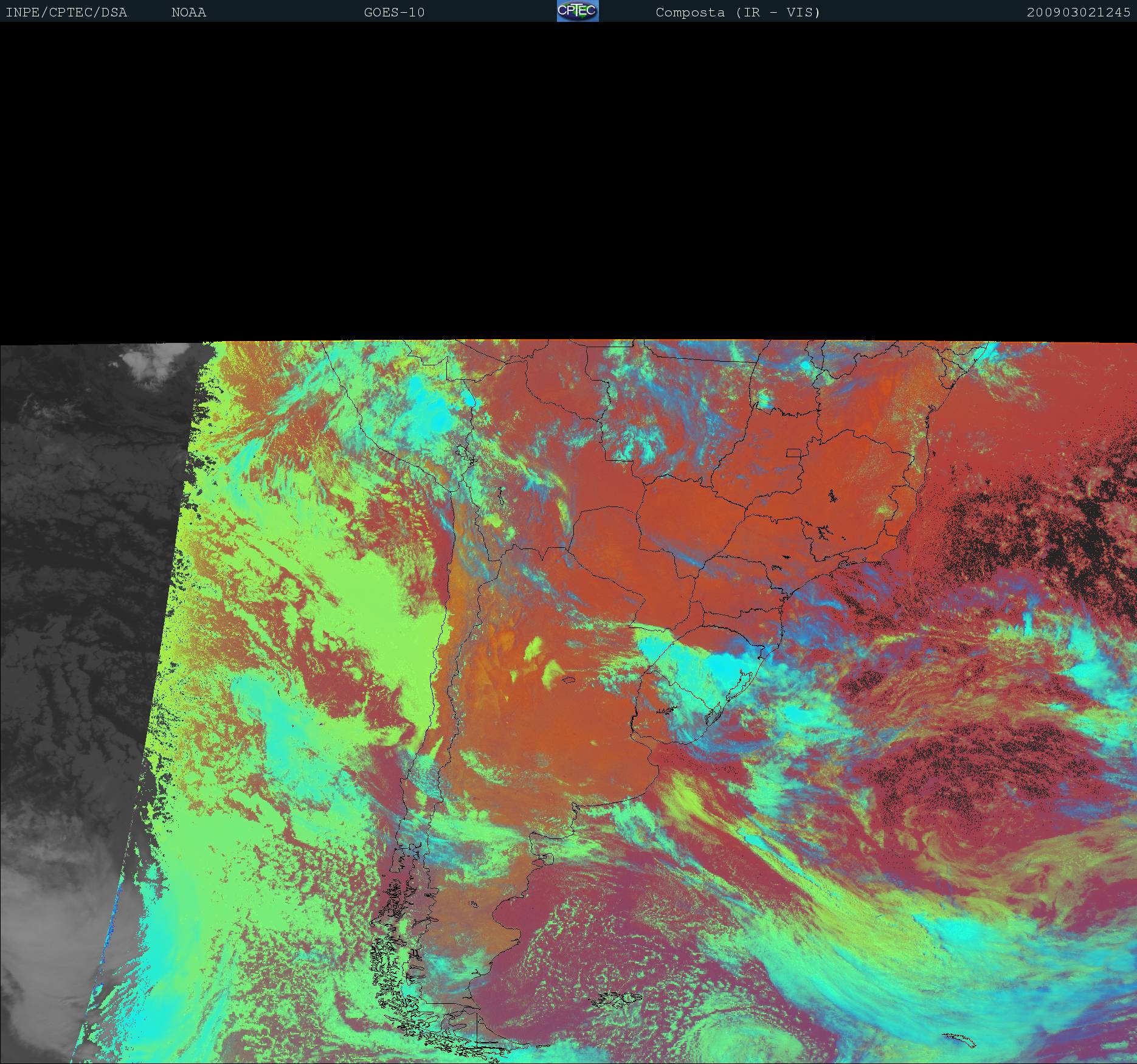Click the 200903021245 timestamp
Viewport: 1137px width, 1064px height.
click(x=1079, y=13)
